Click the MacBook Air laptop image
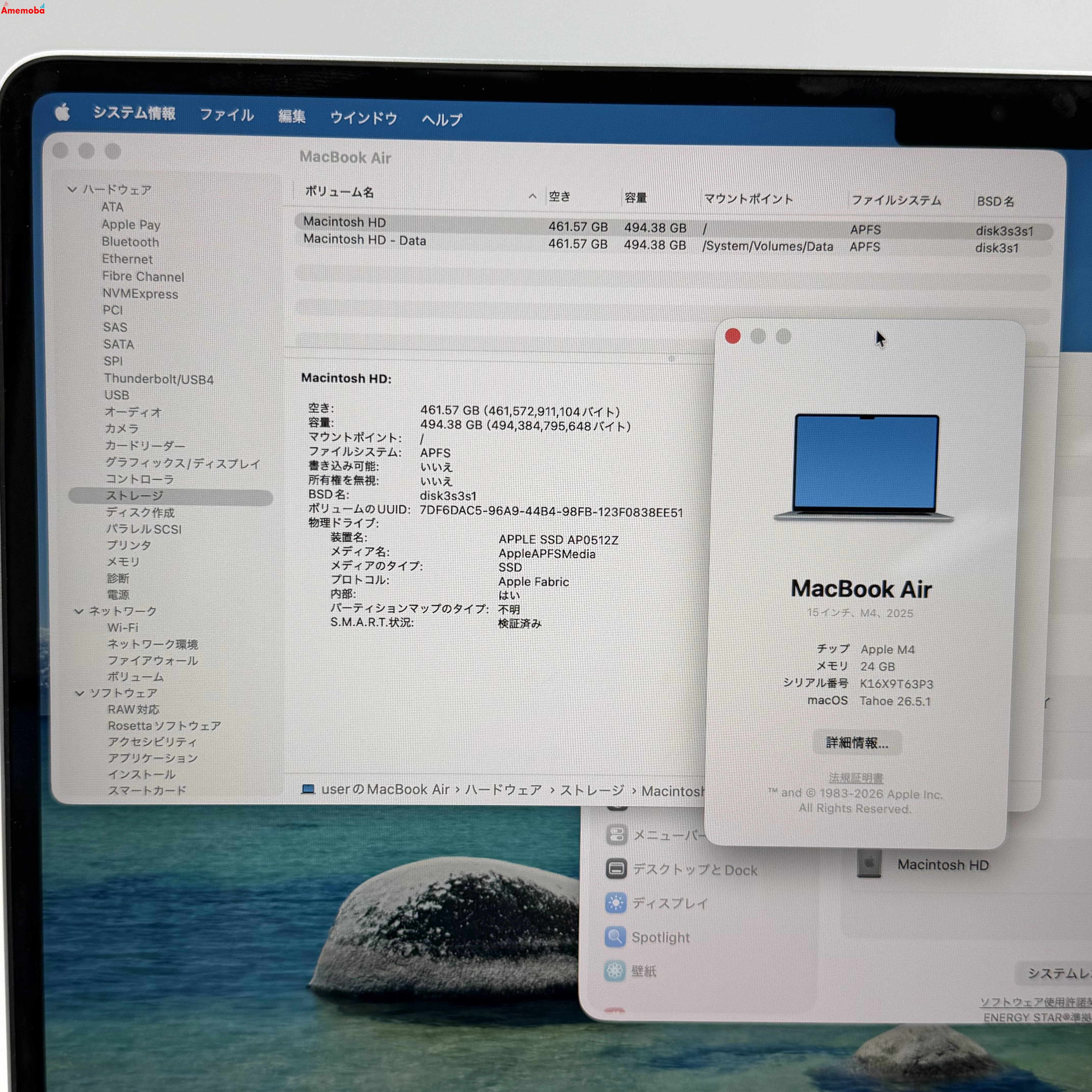 pos(864,467)
